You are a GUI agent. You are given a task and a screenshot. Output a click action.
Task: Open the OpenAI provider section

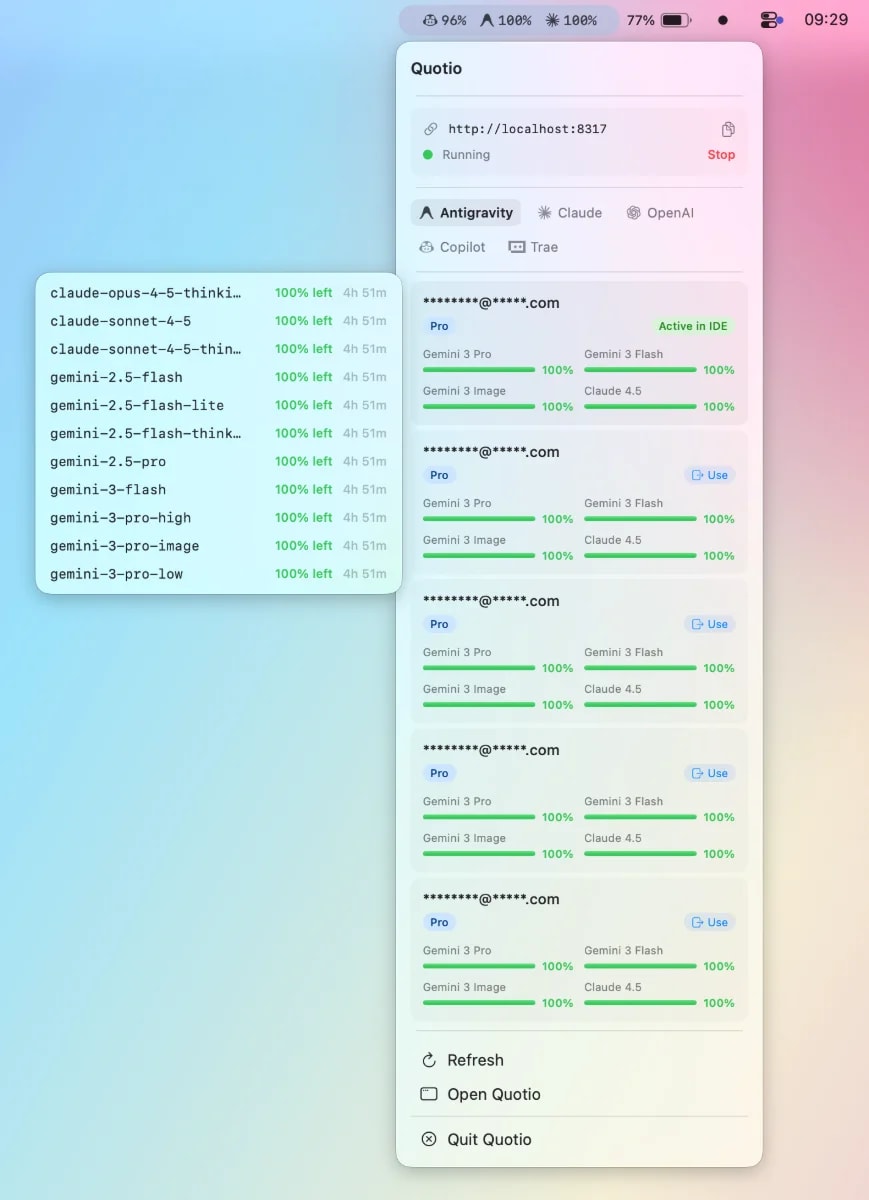coord(660,212)
